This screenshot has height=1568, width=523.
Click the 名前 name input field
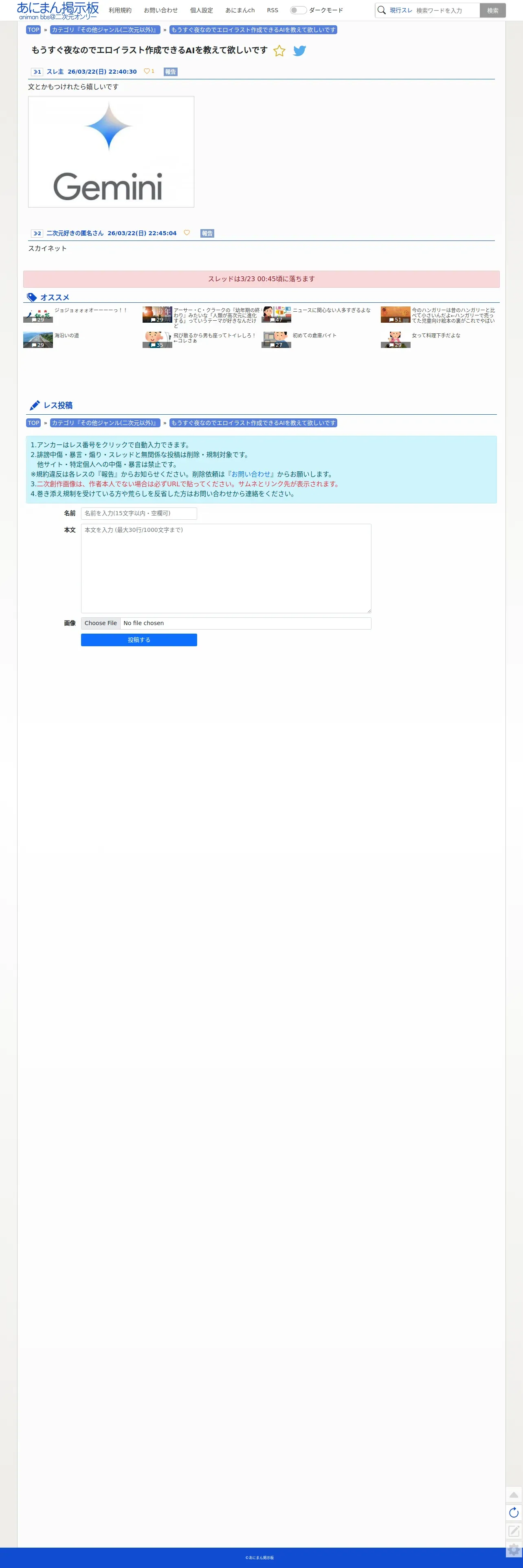[139, 513]
